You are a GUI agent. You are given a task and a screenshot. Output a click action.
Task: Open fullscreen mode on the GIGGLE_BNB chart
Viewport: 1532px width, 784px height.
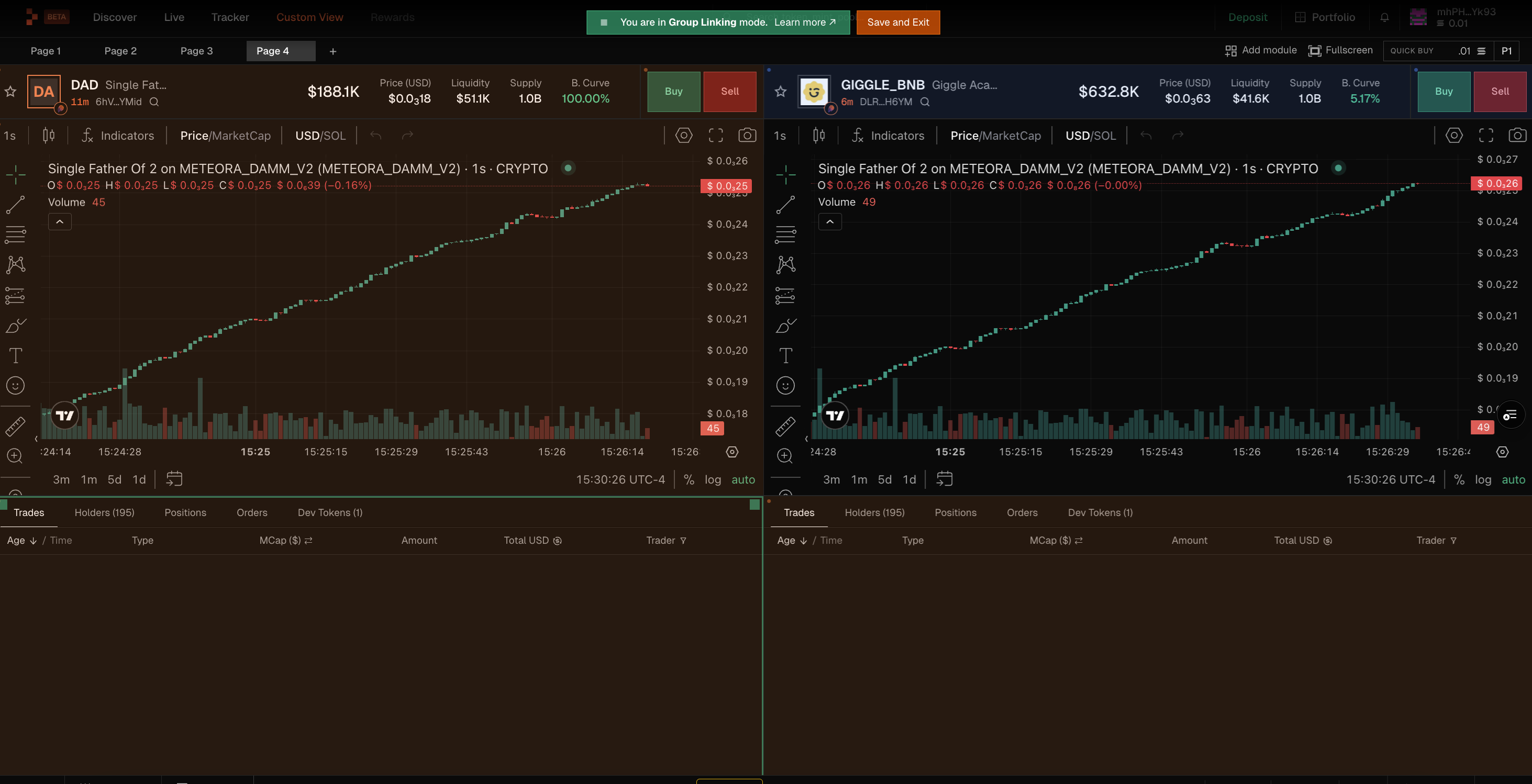1485,136
